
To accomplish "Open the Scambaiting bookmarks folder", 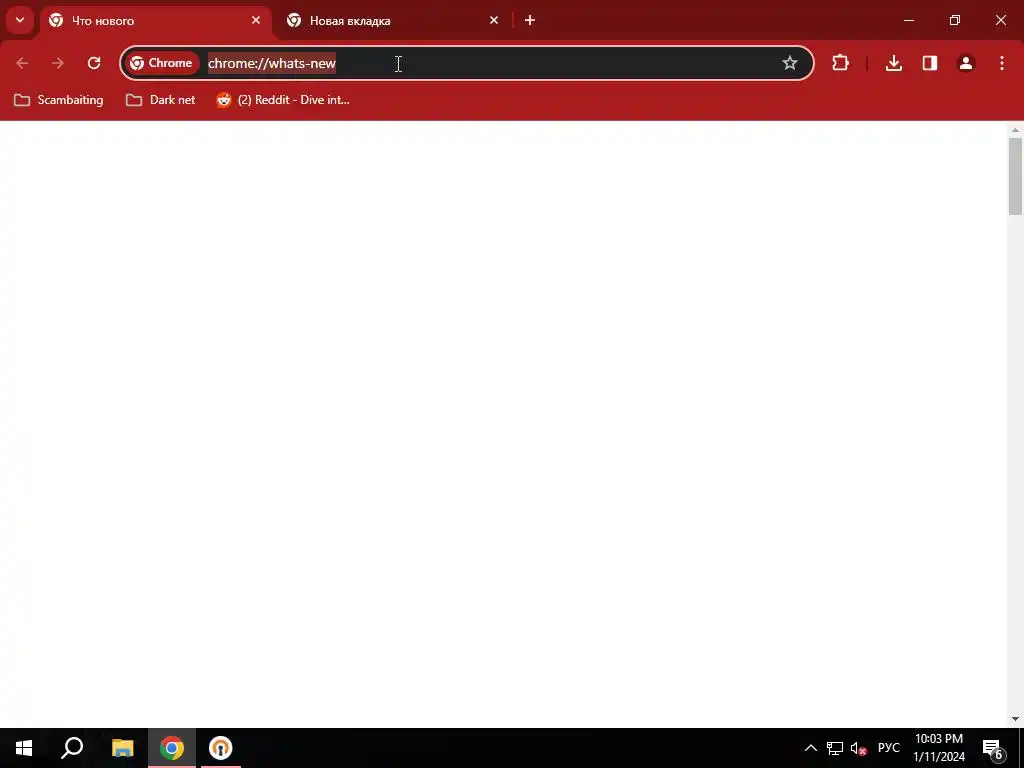I will click(59, 100).
